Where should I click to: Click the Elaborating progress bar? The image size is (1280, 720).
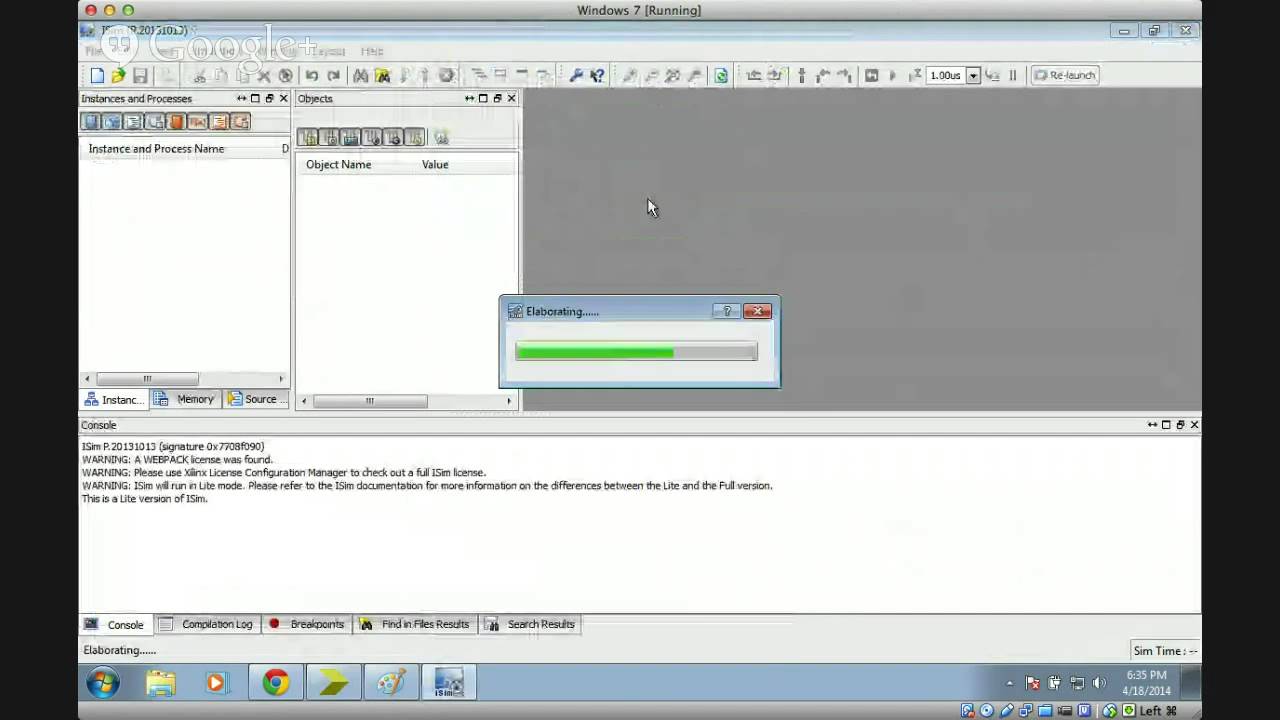tap(636, 351)
